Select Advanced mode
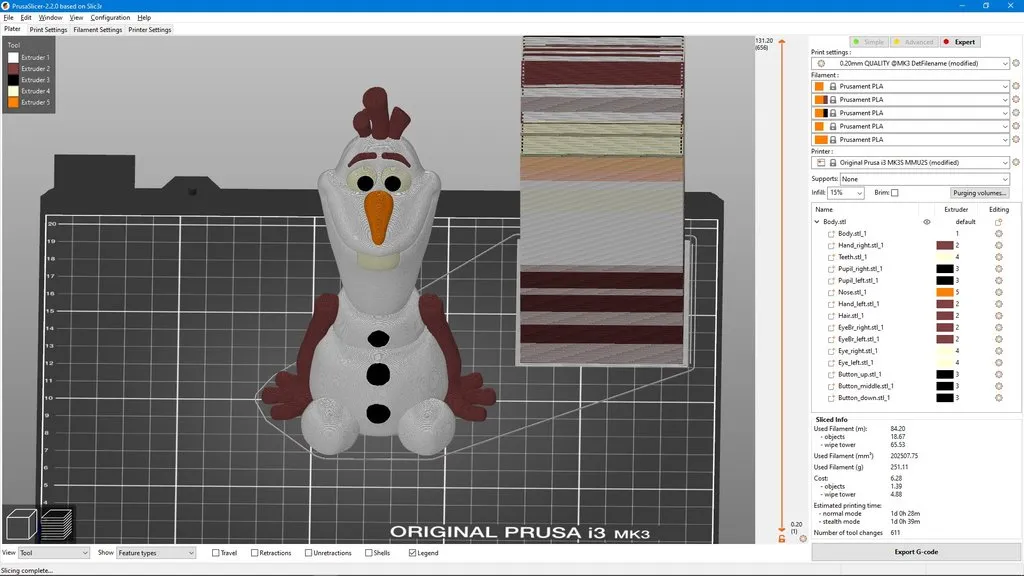This screenshot has height=576, width=1024. click(x=914, y=42)
